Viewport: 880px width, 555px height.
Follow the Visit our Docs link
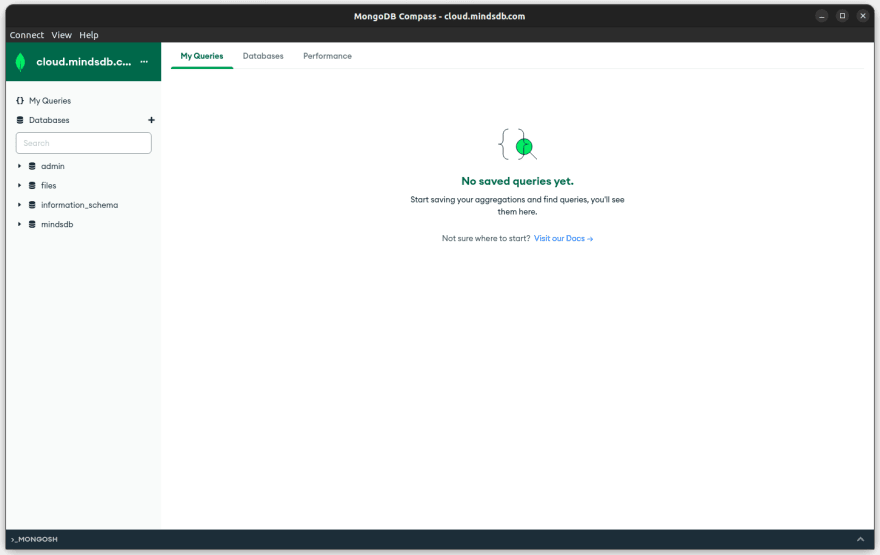(563, 238)
